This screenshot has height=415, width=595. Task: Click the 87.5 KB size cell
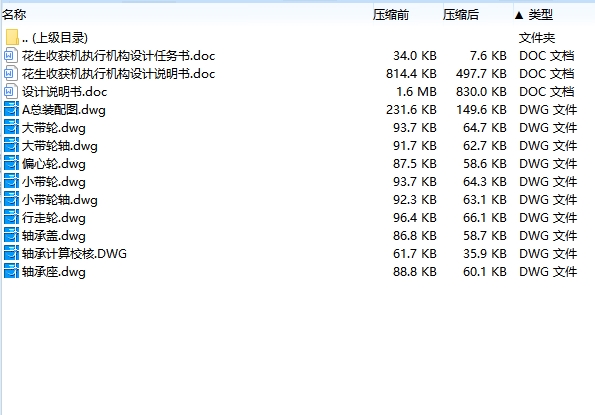pos(415,164)
